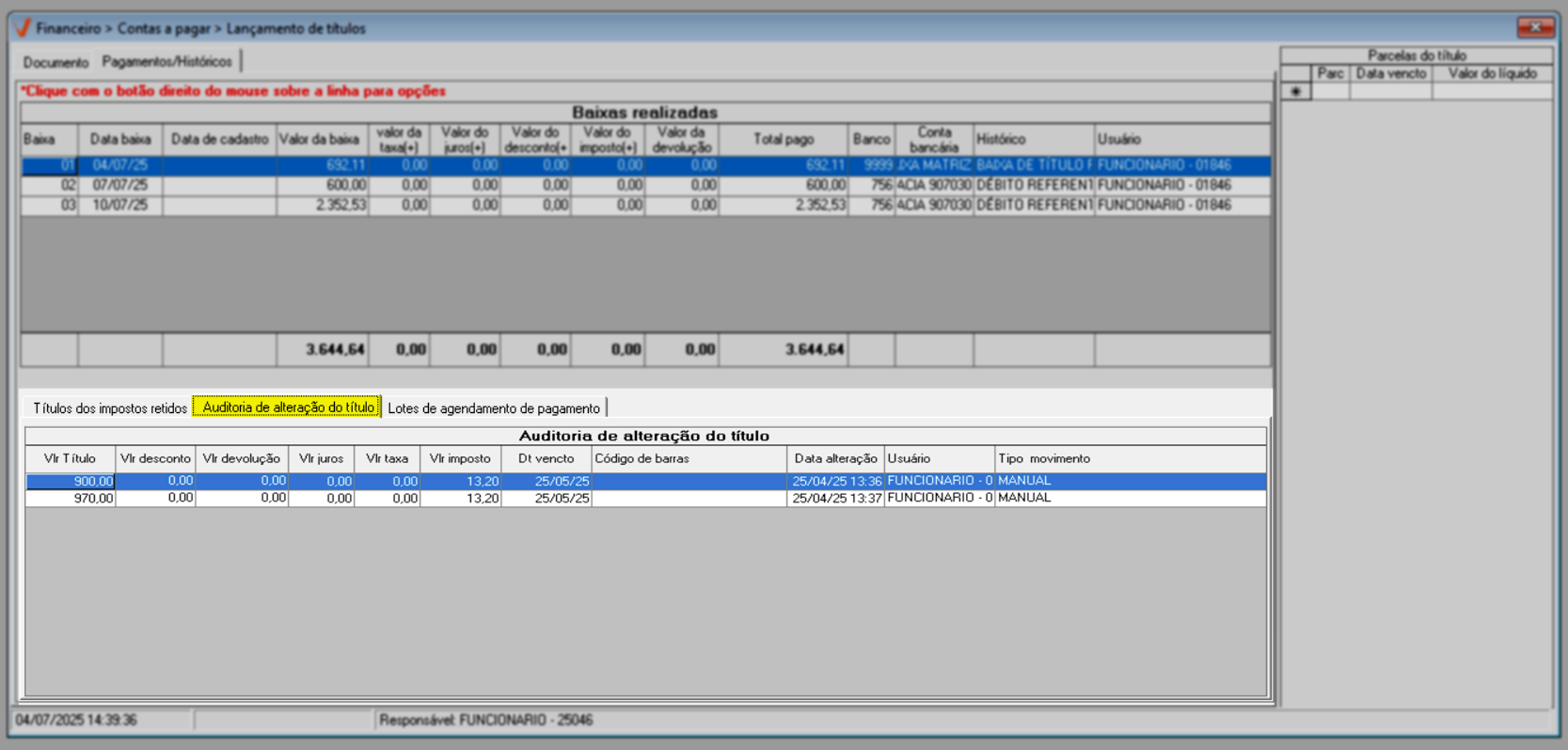Viewport: 1568px width, 750px height.
Task: Select baixa 01 row dated 04/07/25
Action: coord(120,166)
